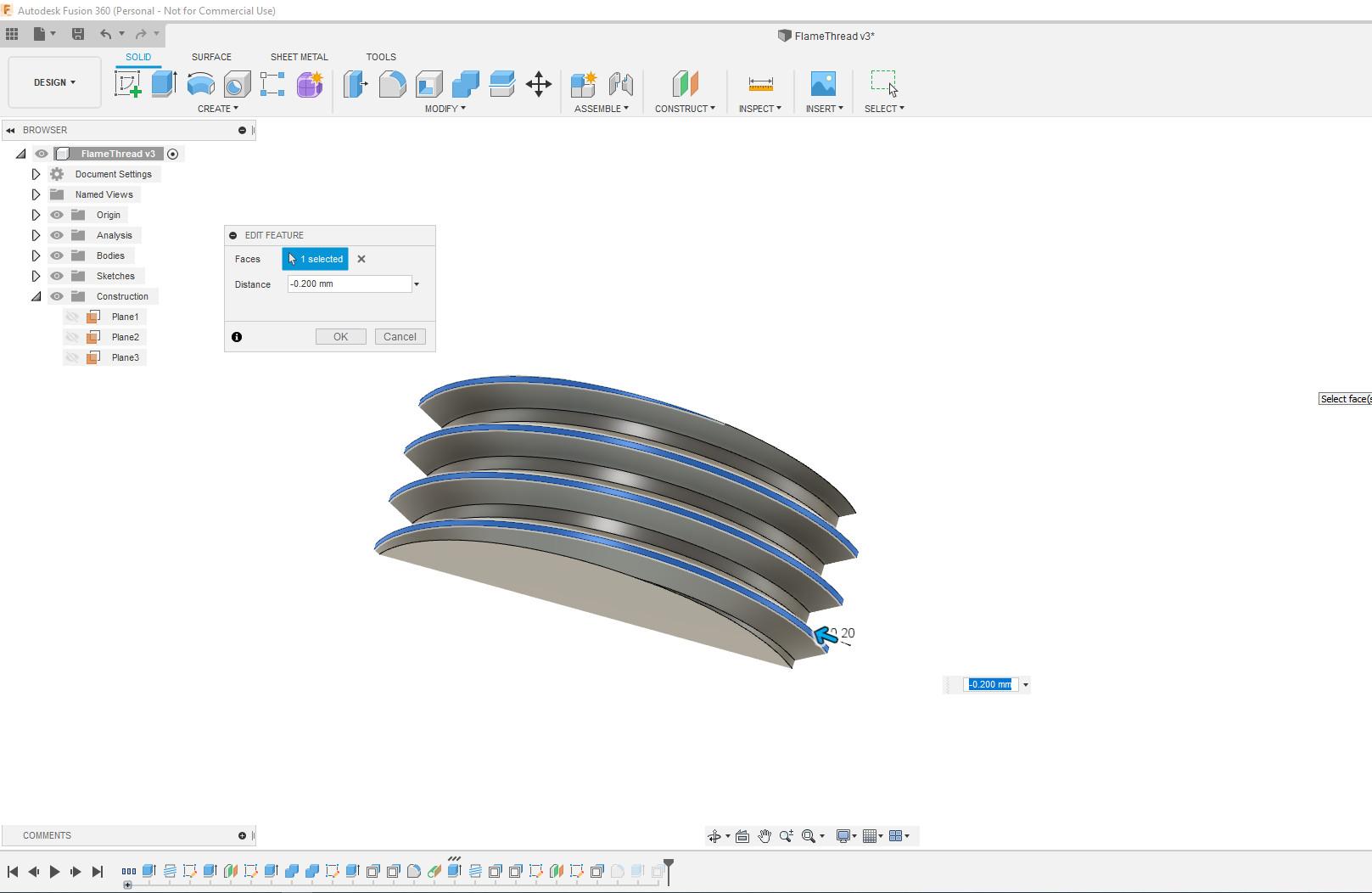Cancel the Edit Feature dialog
The width and height of the screenshot is (1372, 893).
pyautogui.click(x=400, y=337)
